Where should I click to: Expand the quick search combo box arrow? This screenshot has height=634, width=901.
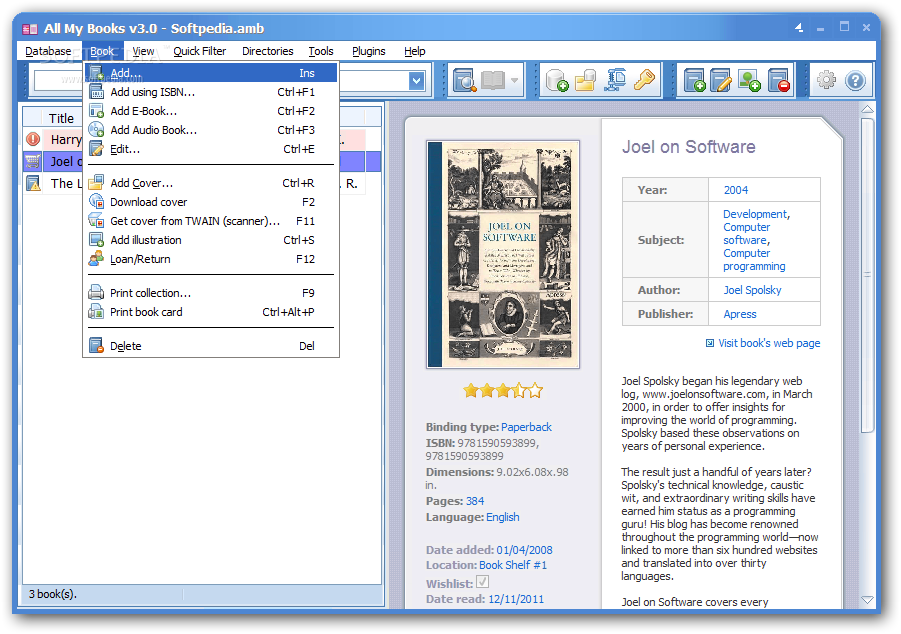click(x=417, y=81)
